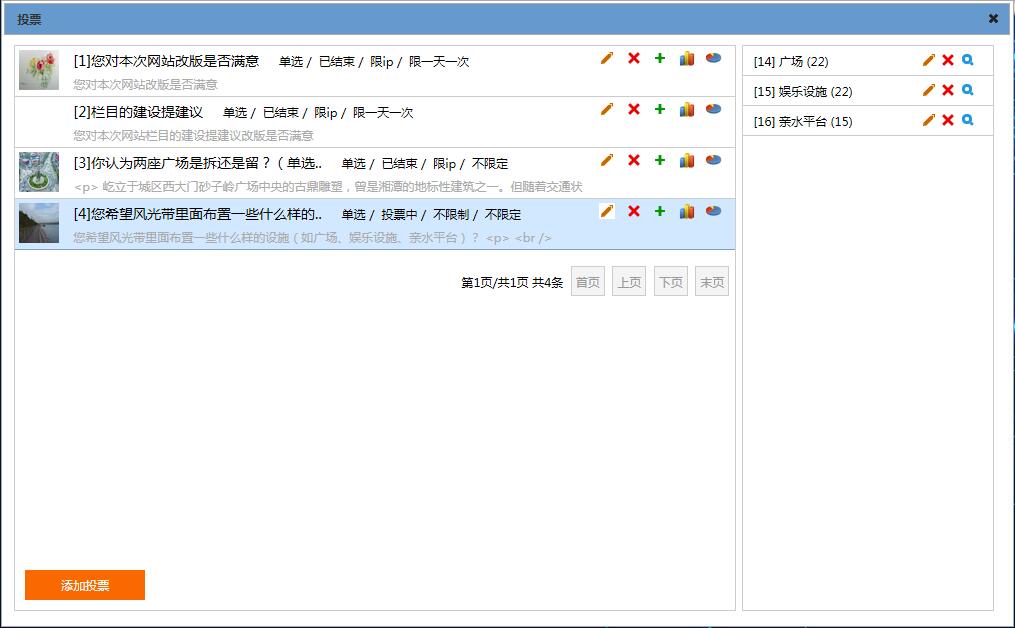The width and height of the screenshot is (1015, 628).
Task: Click the 上页 previous page button
Action: pyautogui.click(x=629, y=282)
